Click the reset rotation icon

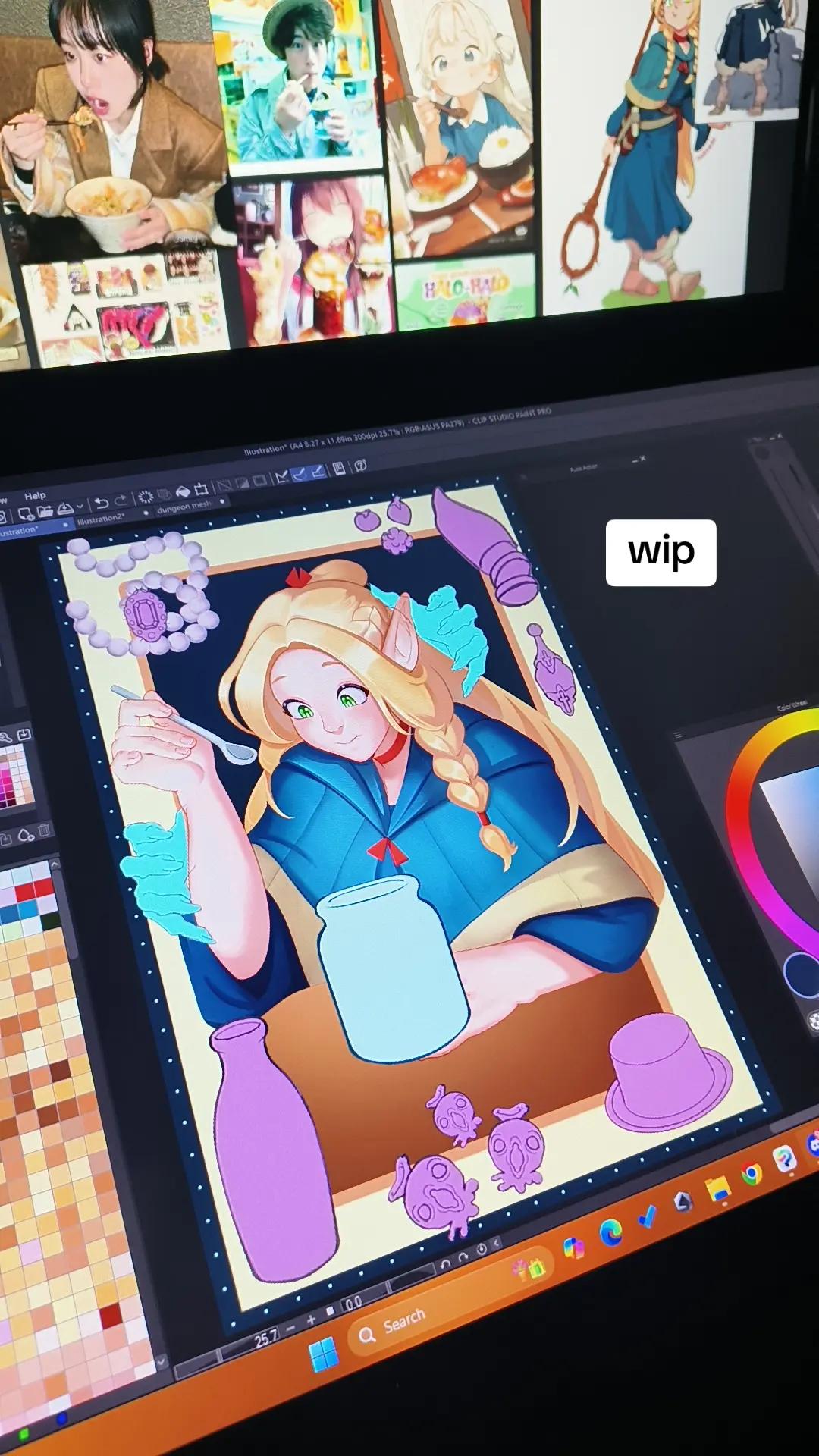coord(481,1249)
